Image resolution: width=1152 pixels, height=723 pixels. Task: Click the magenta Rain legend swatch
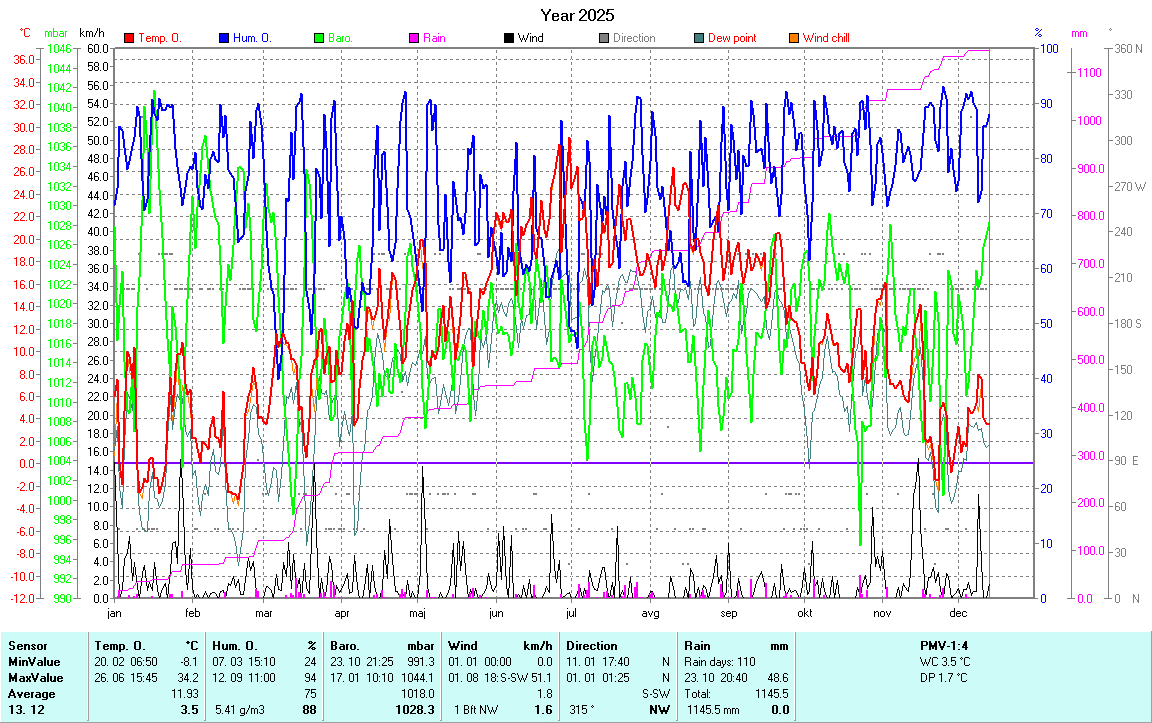coord(414,38)
